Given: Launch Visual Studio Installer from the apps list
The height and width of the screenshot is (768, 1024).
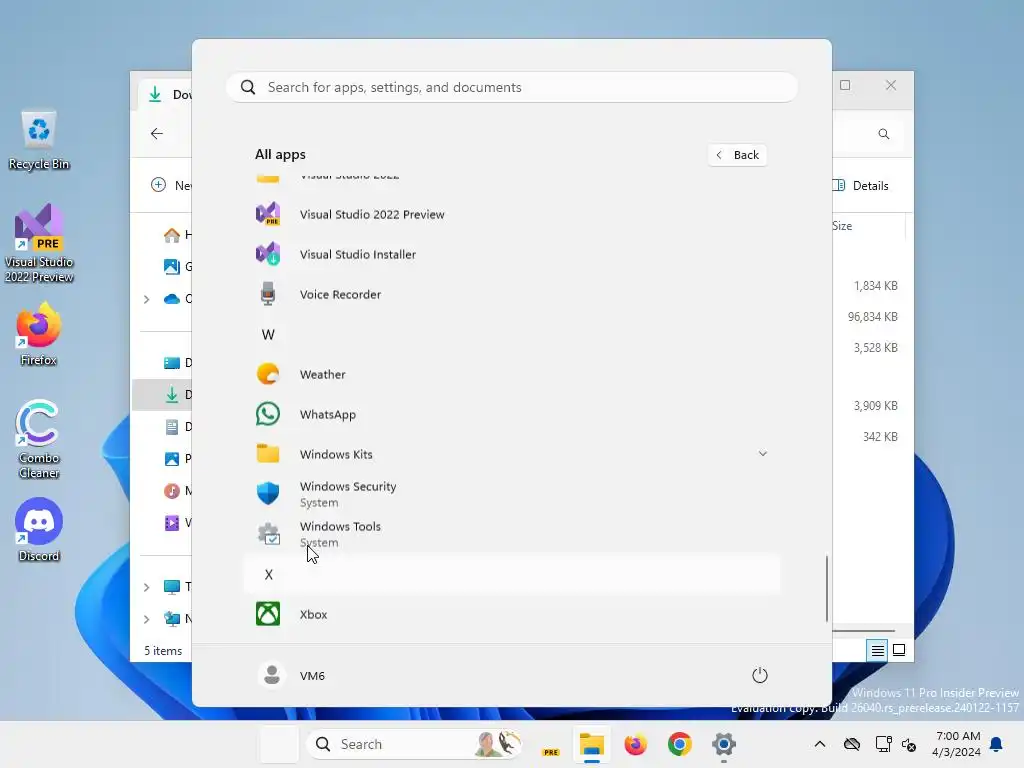Looking at the screenshot, I should click(x=512, y=254).
